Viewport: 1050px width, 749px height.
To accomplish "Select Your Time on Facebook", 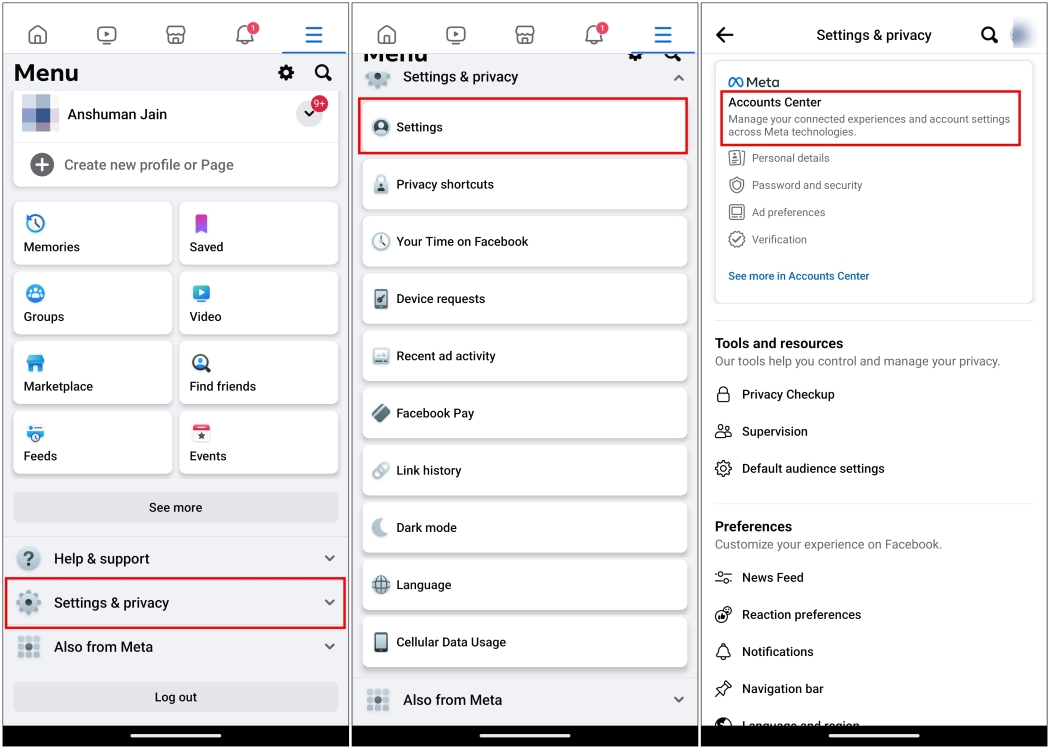I will (524, 241).
